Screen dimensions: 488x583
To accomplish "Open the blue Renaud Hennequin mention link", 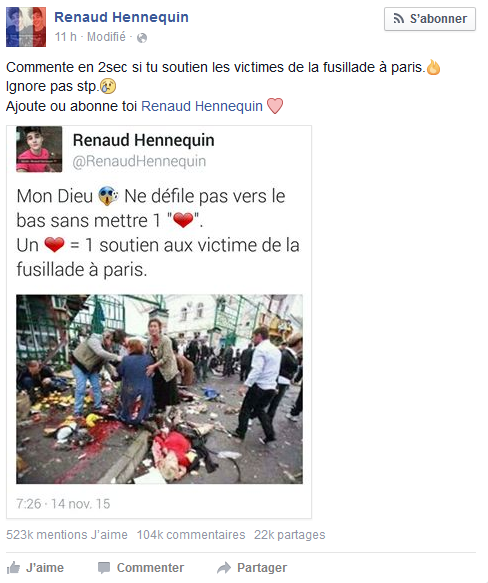I will click(x=202, y=106).
